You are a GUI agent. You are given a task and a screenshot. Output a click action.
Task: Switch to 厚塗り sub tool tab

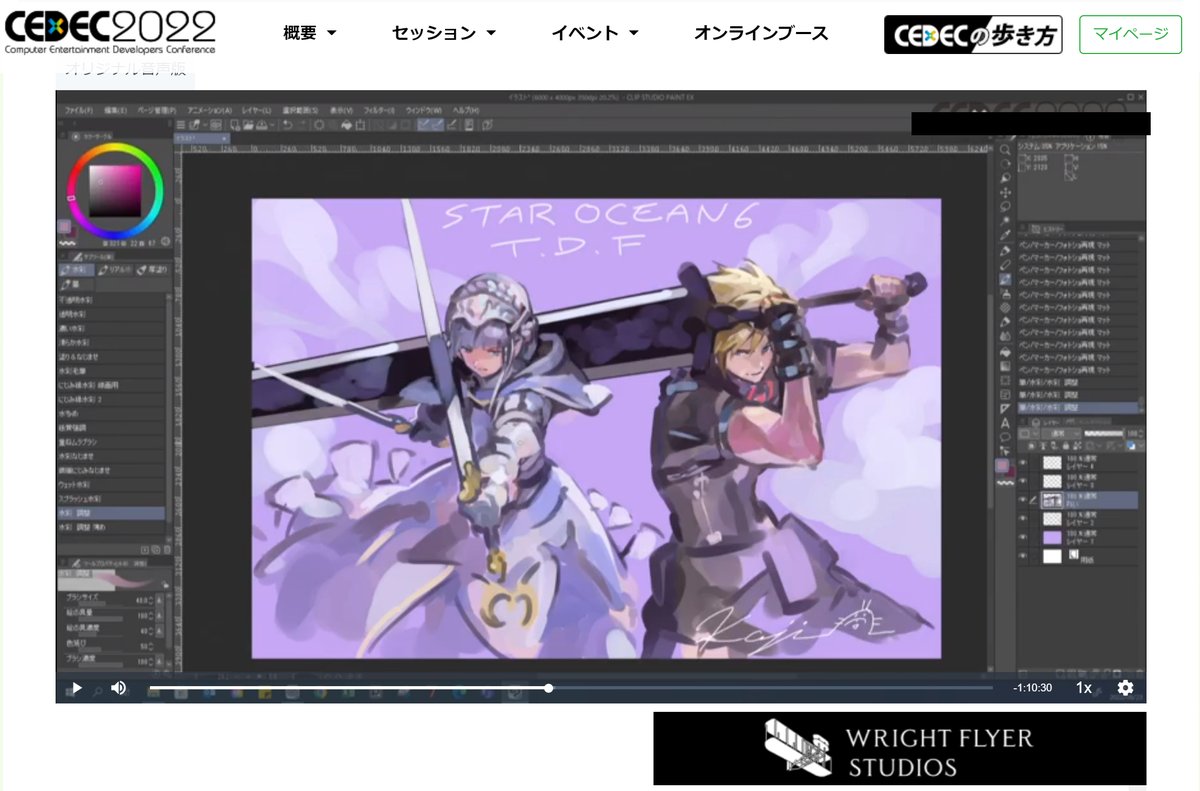(x=153, y=270)
